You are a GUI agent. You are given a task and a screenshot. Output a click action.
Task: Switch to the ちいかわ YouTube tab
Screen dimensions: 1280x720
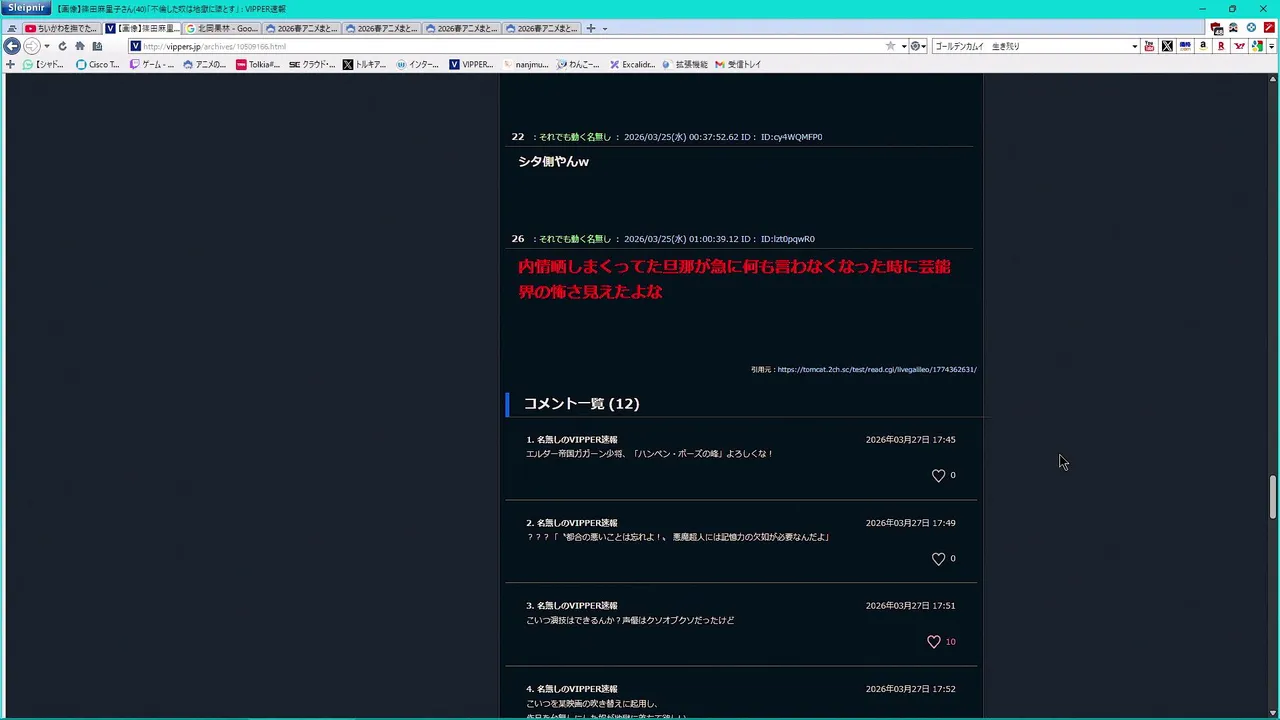pyautogui.click(x=61, y=28)
